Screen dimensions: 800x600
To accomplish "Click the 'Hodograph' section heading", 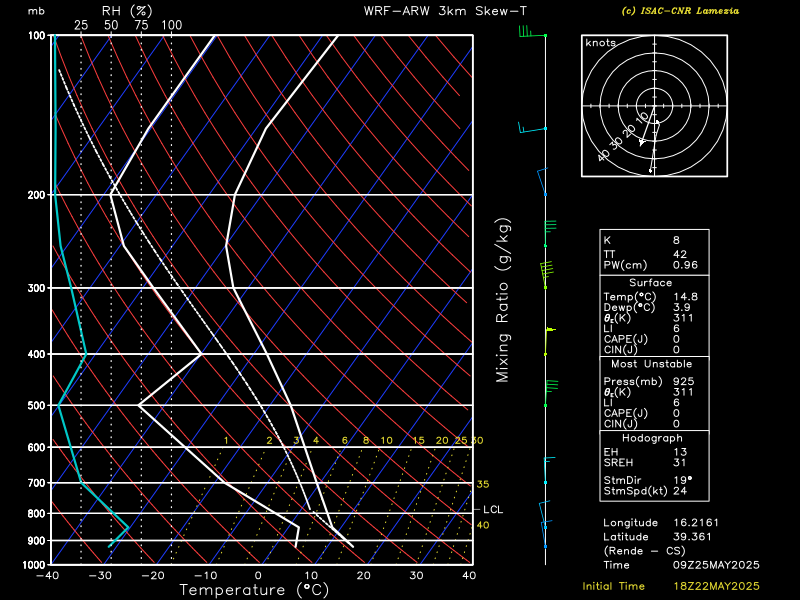I will point(652,438).
